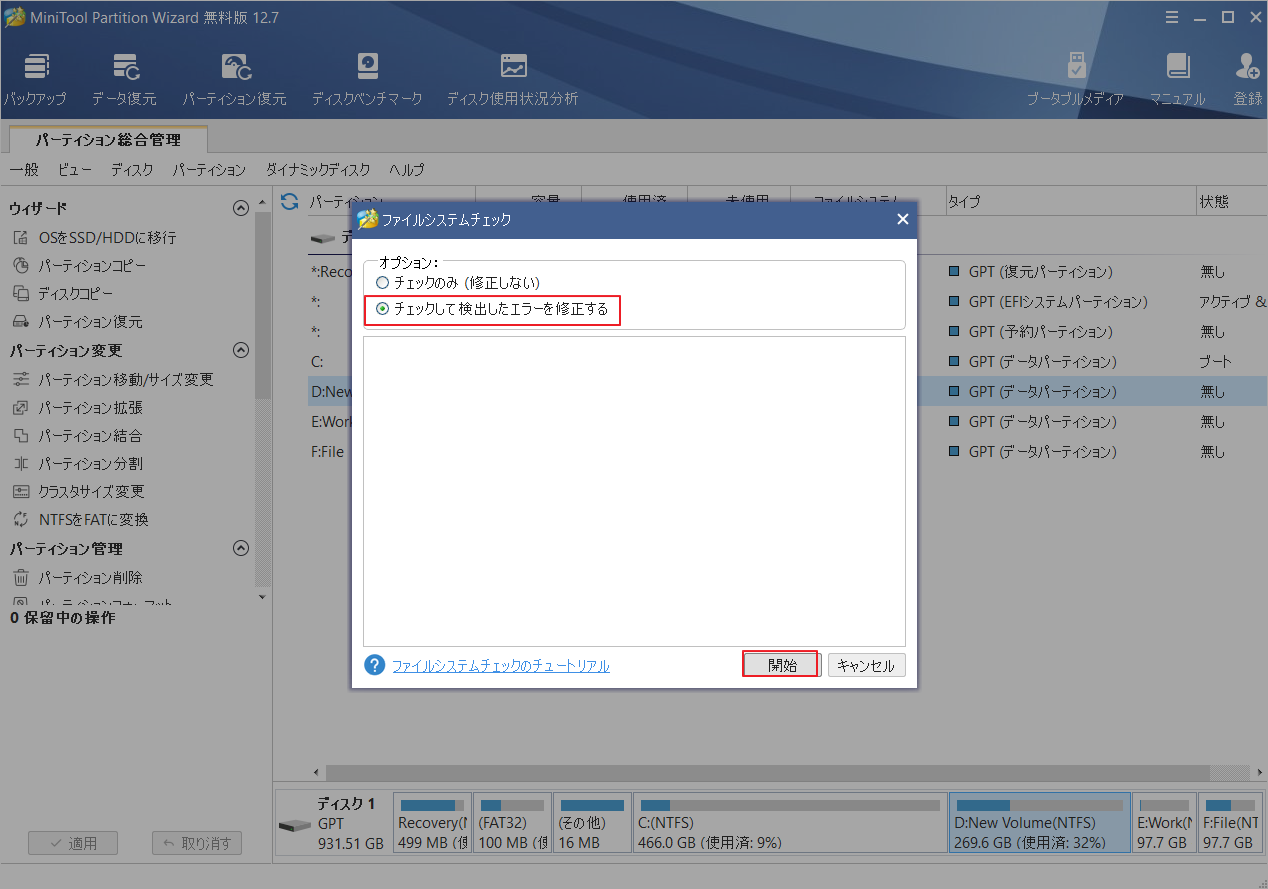This screenshot has height=889, width=1268.
Task: Open パーティション復元 (Partition Recovery)
Action: [235, 77]
